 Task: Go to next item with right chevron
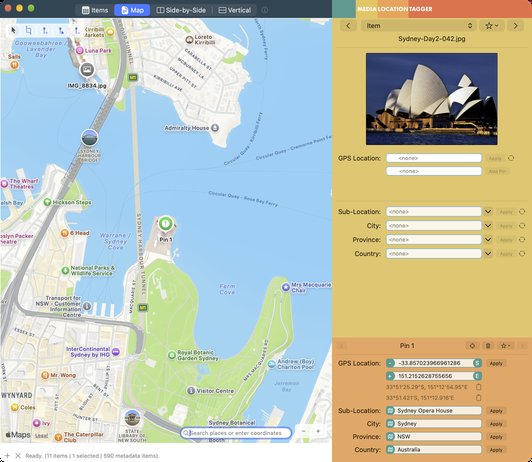click(515, 26)
